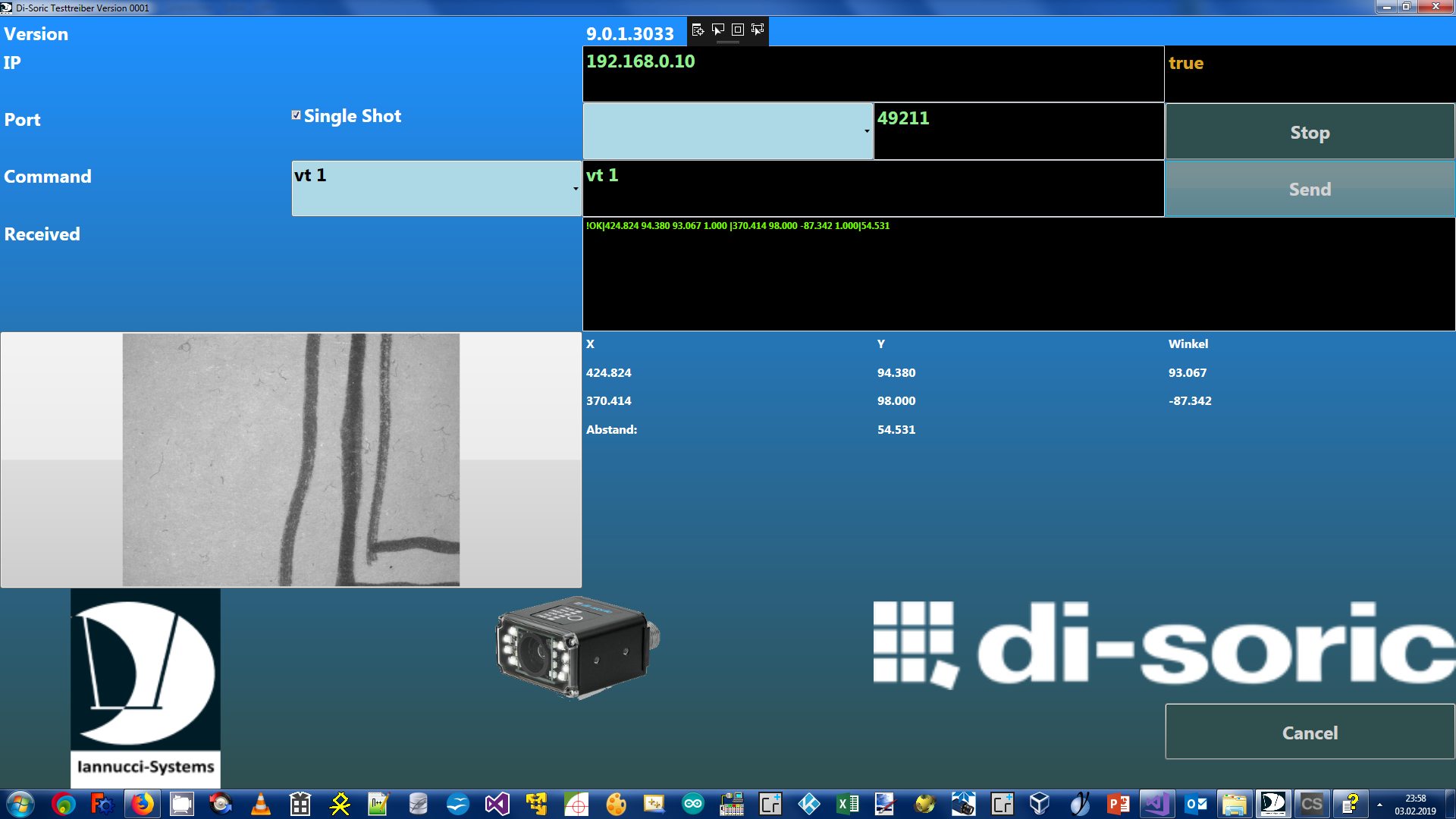
Task: Open Kodi from the taskbar
Action: 809,804
